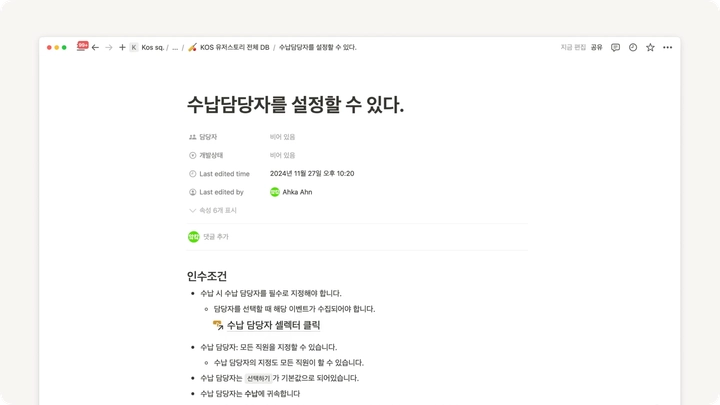Open the more options ellipsis menu
720x405 pixels.
pyautogui.click(x=668, y=47)
